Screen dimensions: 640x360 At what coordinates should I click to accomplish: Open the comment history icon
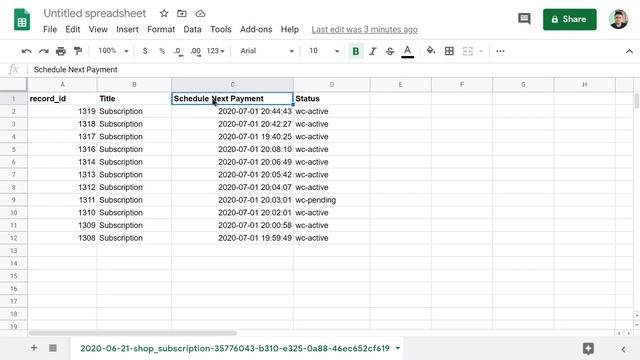[524, 19]
